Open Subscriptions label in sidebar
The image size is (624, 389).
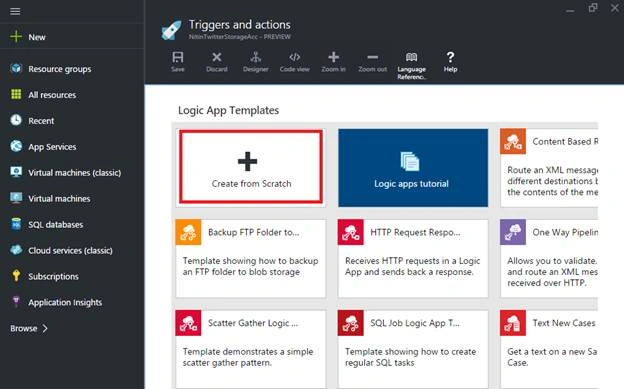53,276
